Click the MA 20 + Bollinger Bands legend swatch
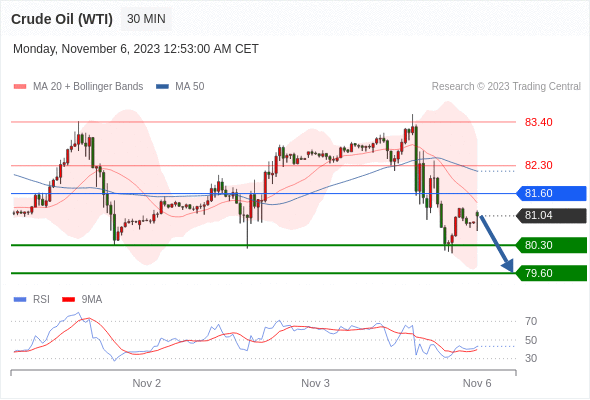The width and height of the screenshot is (590, 400). [20, 87]
